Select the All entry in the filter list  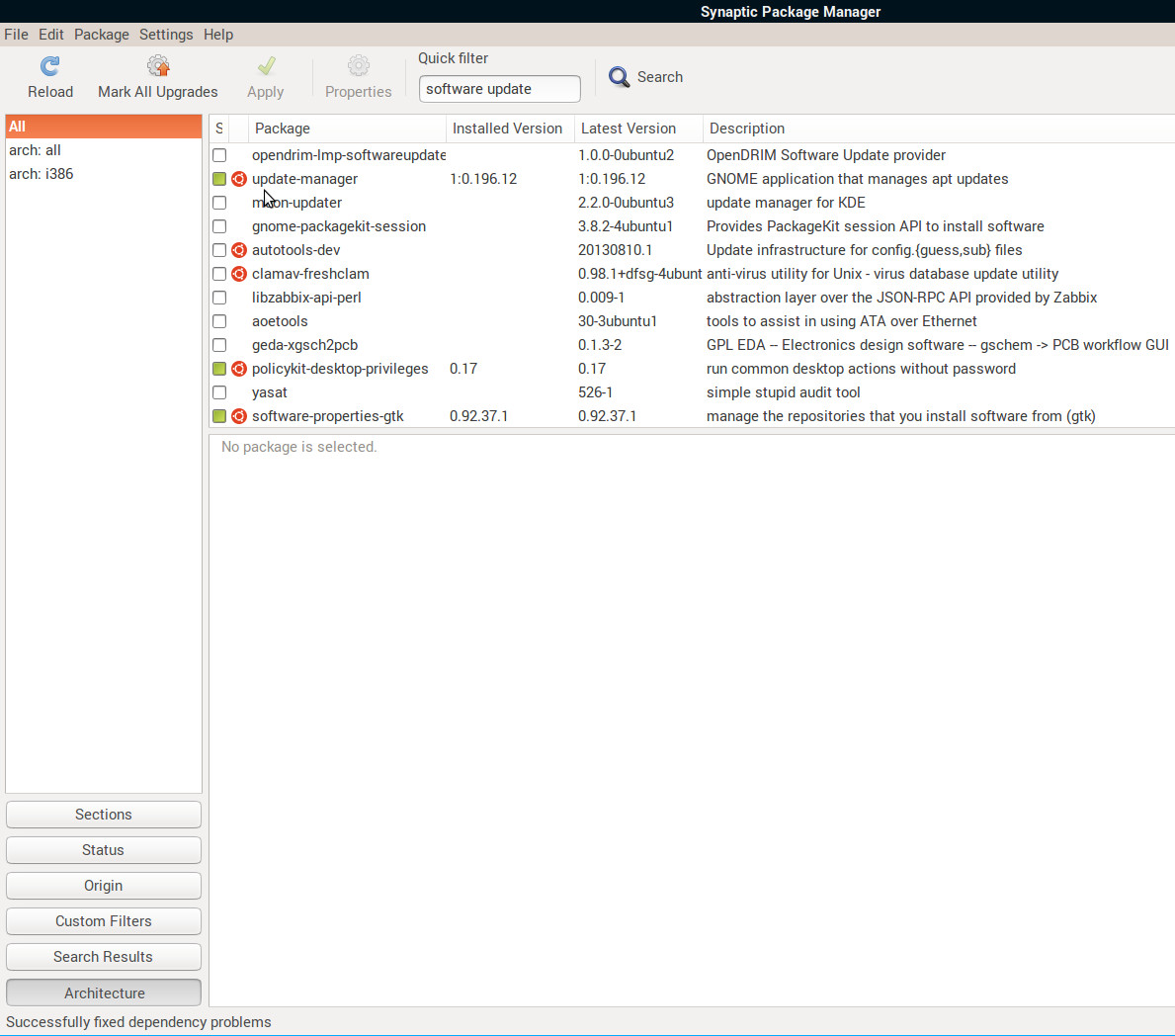tap(104, 127)
